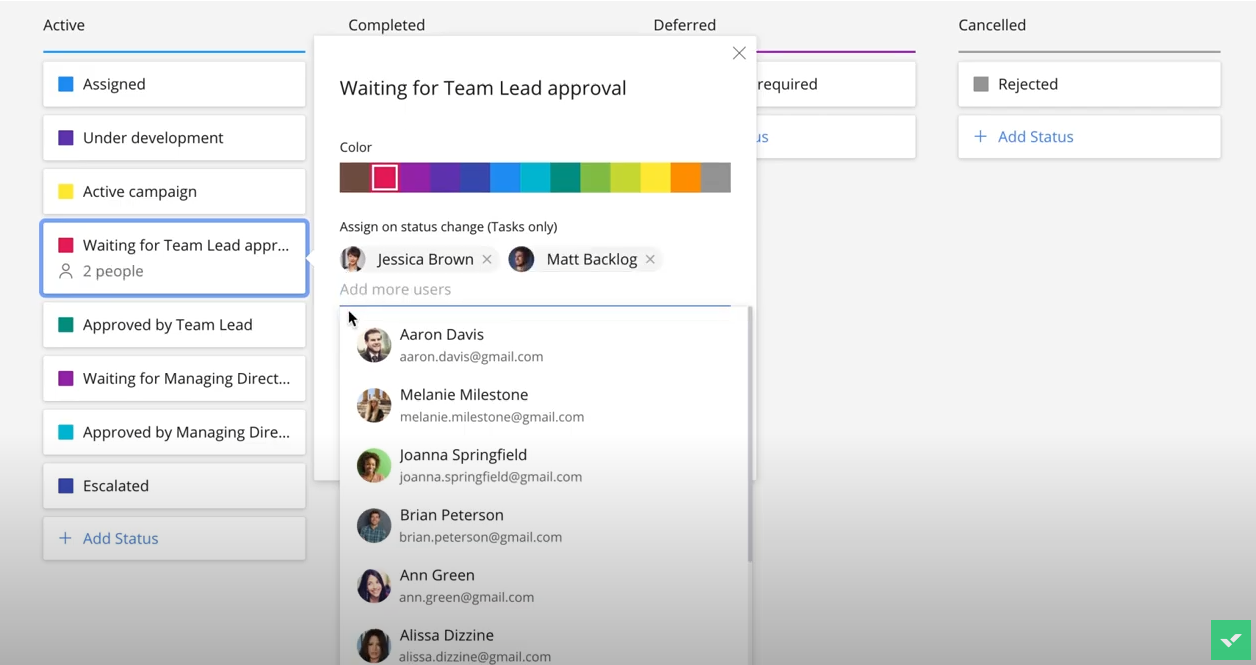Click Melanie Milestone's profile photo
The image size is (1256, 665).
coord(374,405)
